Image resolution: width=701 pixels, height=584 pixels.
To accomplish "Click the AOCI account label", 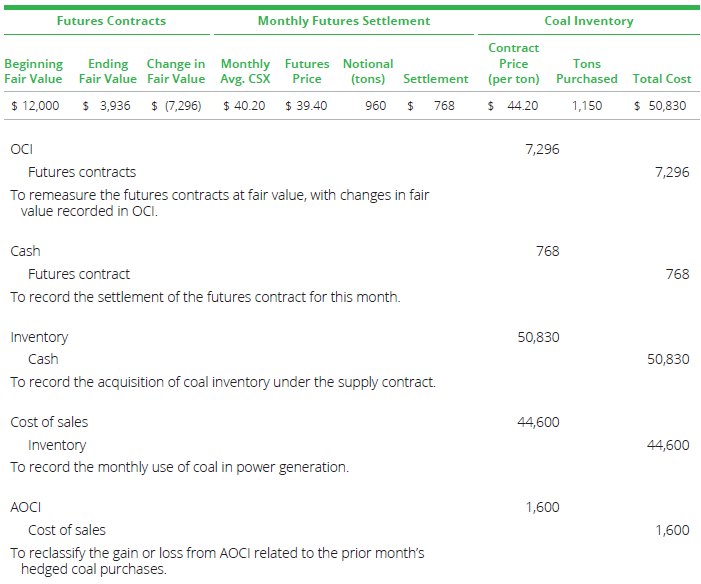I will click(x=25, y=507).
